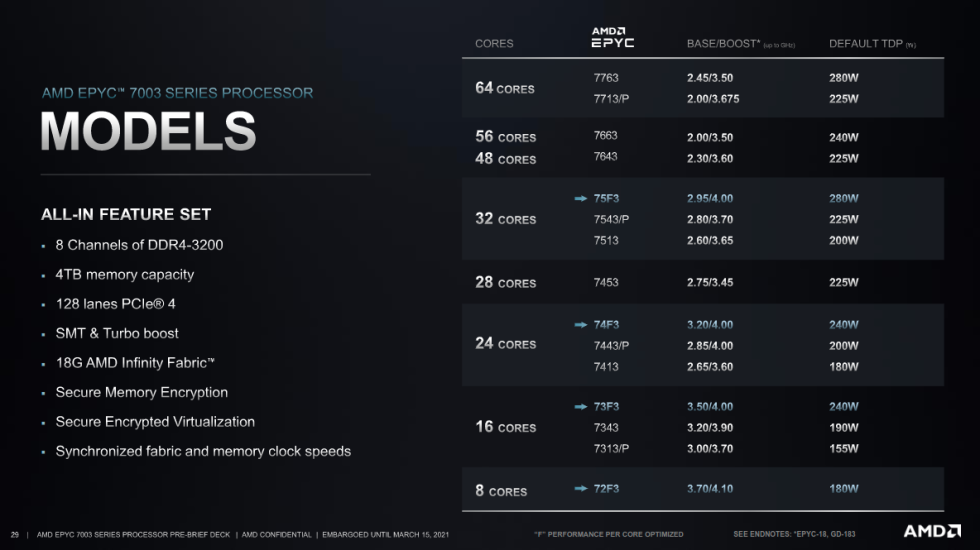Click model 7713/P in the table
980x550 pixels.
point(611,99)
